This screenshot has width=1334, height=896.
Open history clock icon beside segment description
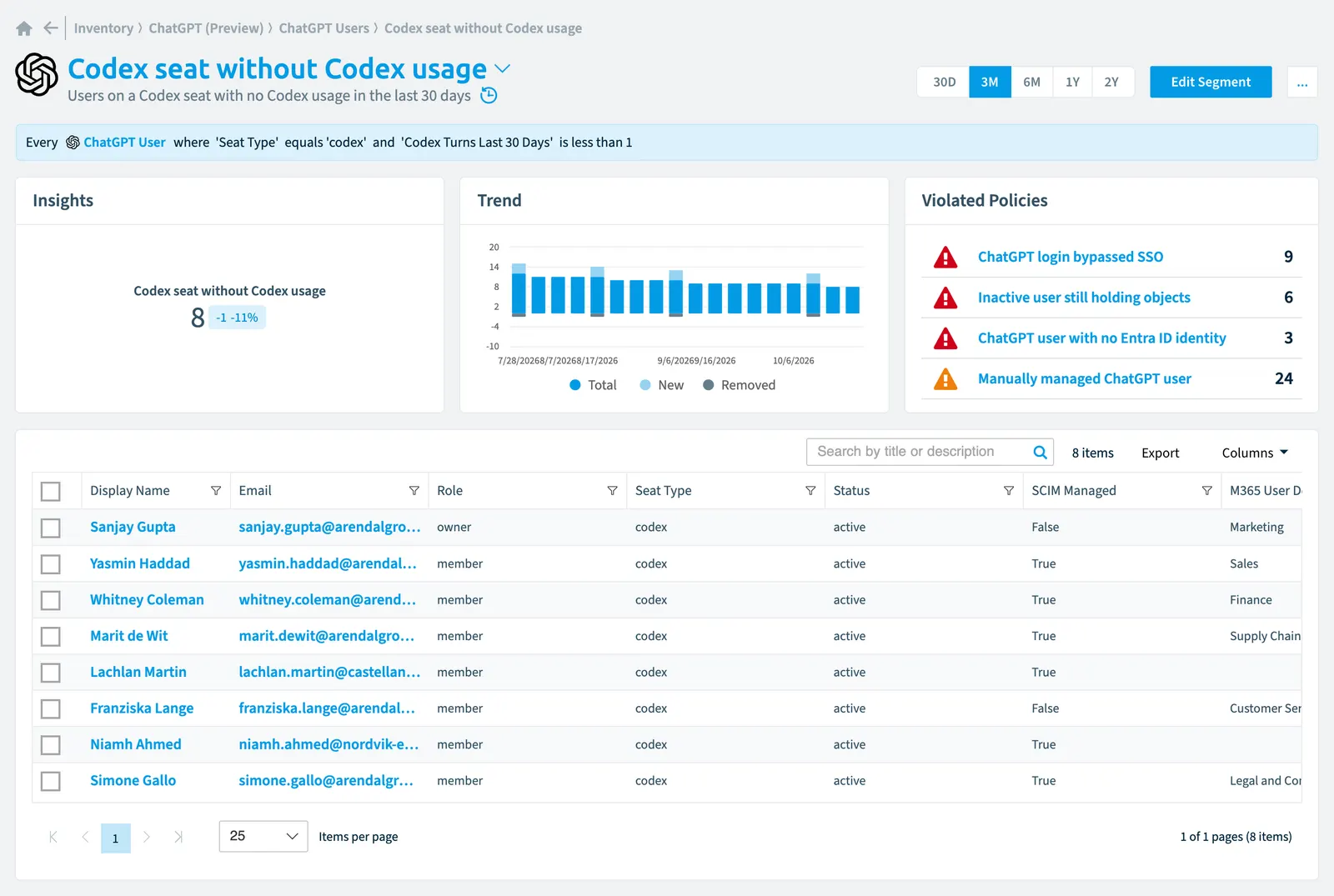click(x=489, y=95)
